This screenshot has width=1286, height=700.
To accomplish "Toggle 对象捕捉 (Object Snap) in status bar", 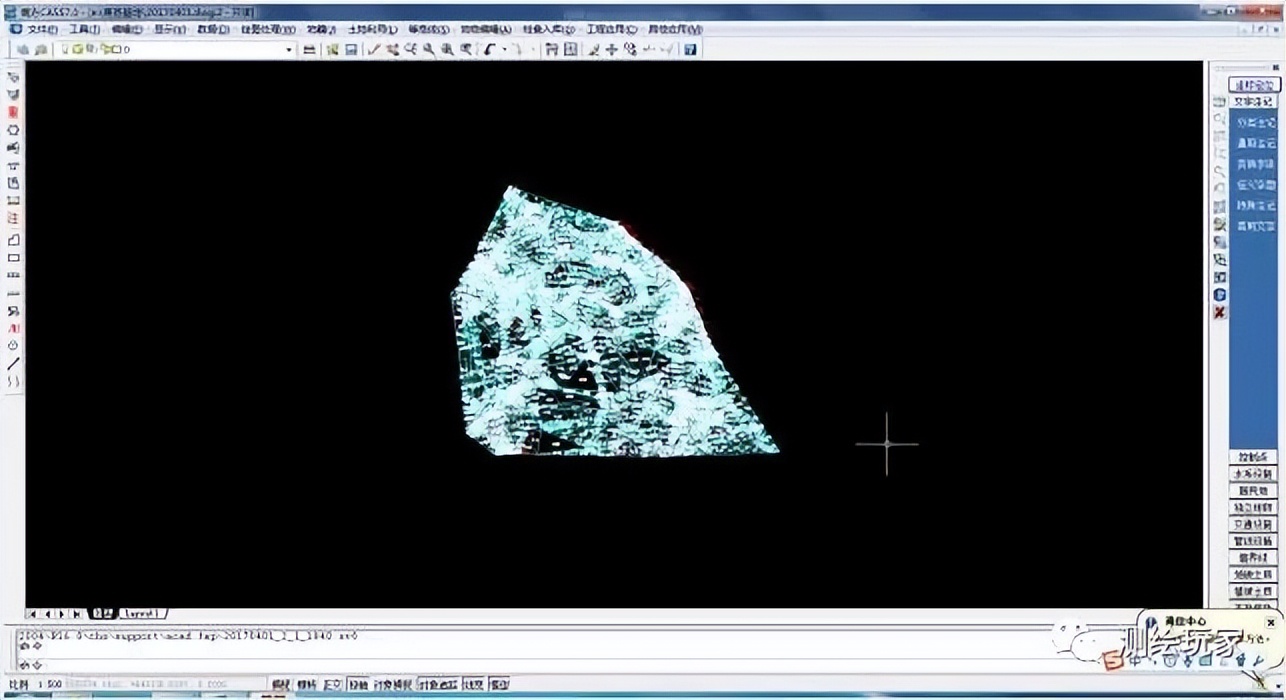I will click(394, 685).
